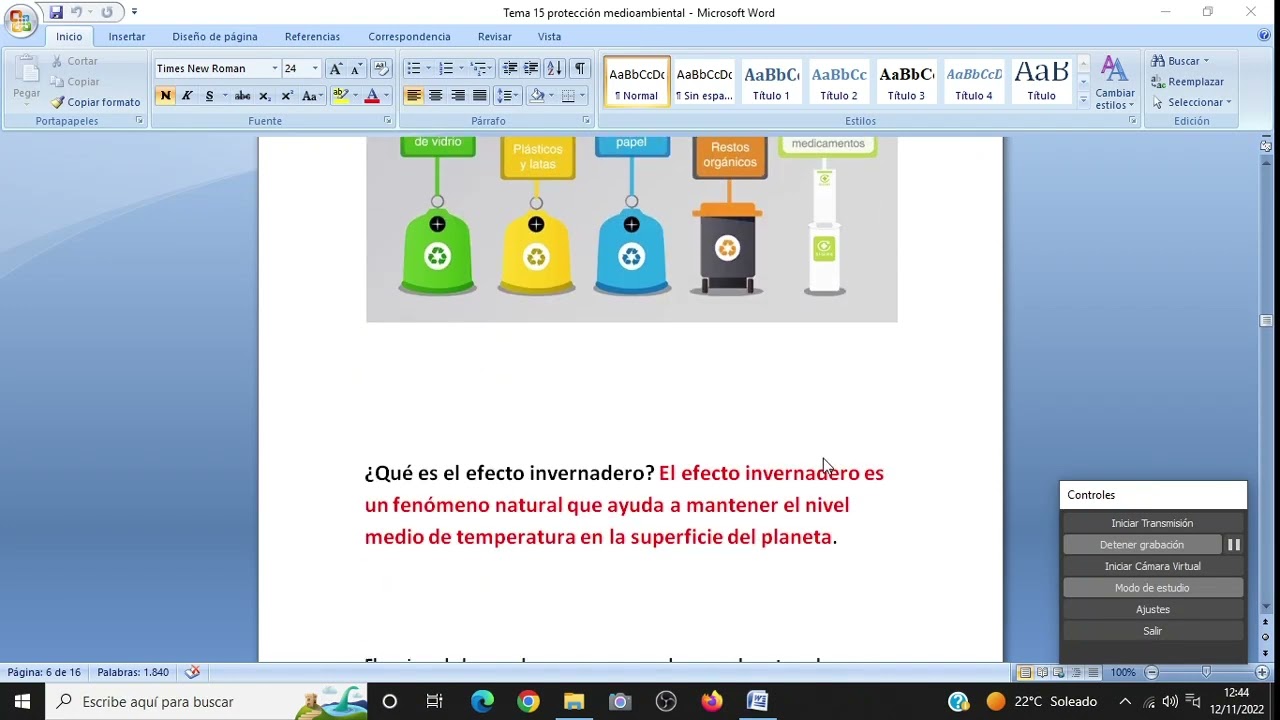Open font size dropdown
Screen dimensions: 1280x720
pyautogui.click(x=315, y=69)
